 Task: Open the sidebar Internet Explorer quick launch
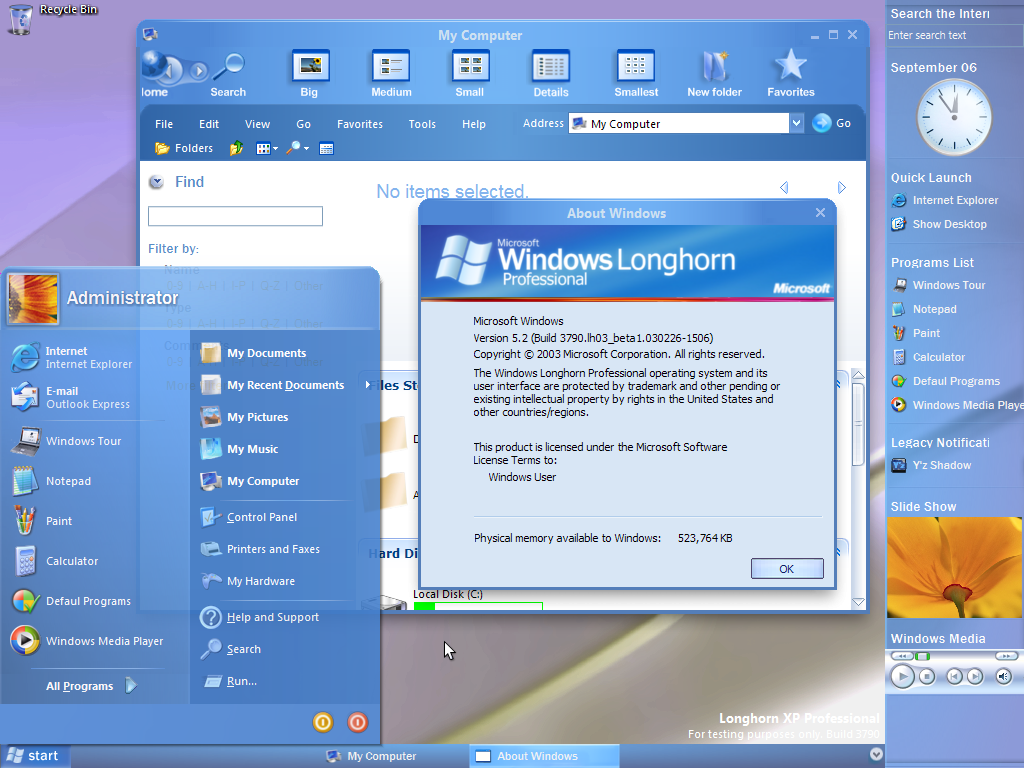[x=944, y=200]
